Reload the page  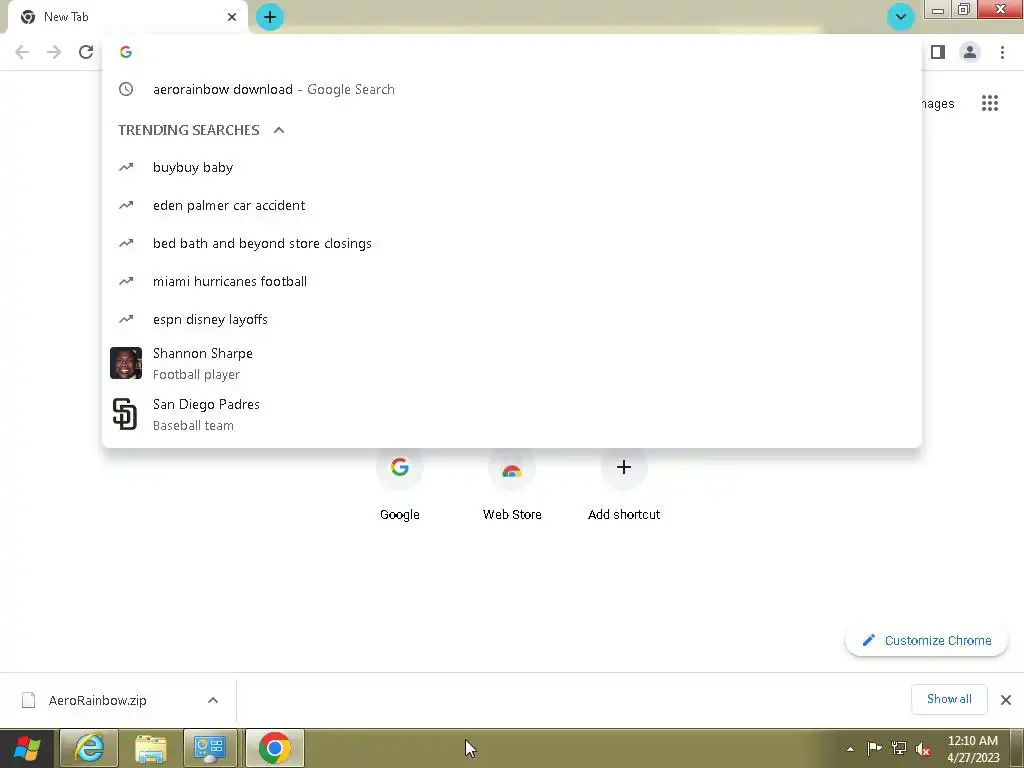86,52
